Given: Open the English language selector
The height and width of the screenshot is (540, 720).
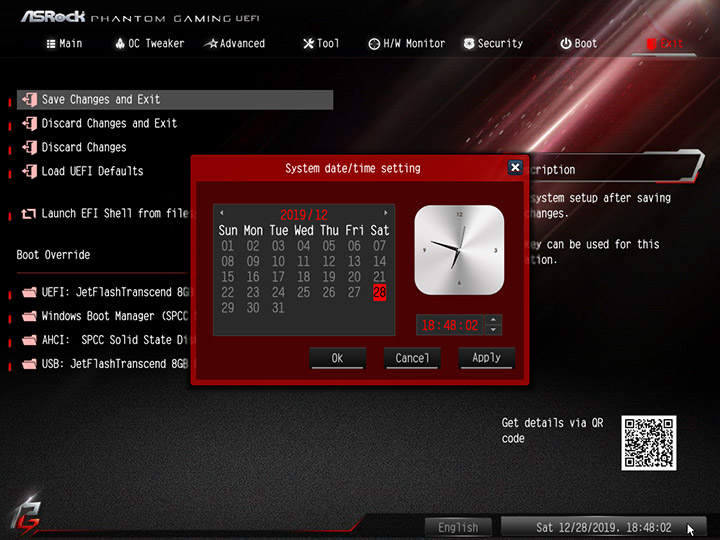Looking at the screenshot, I should click(458, 527).
